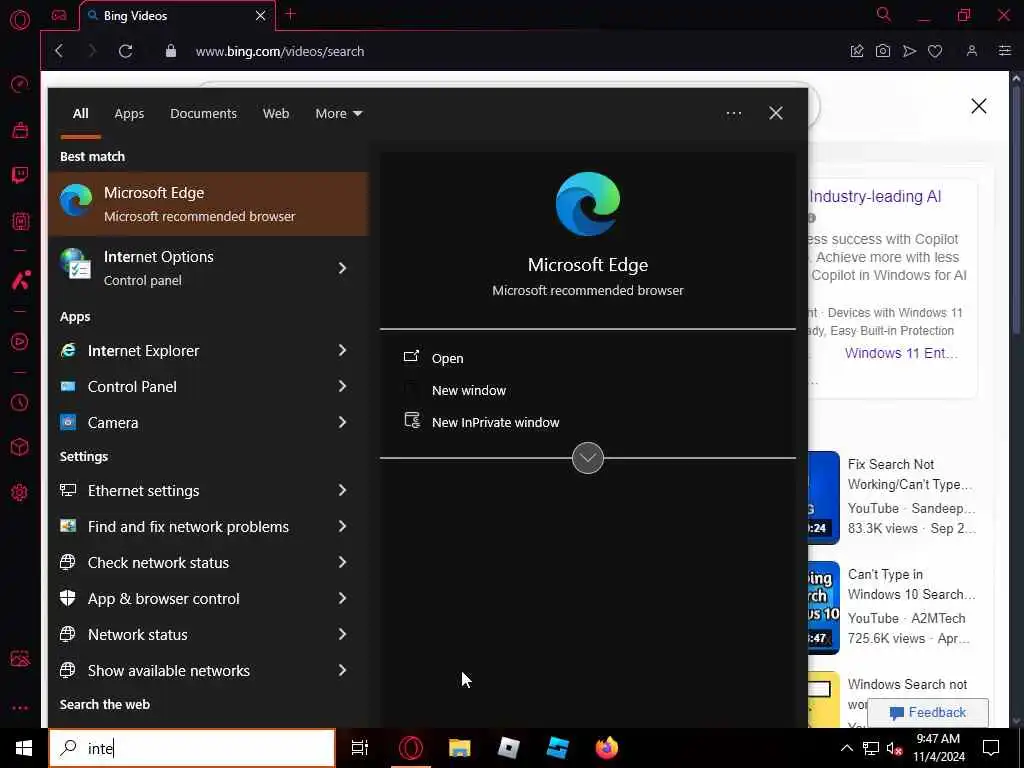Open File Explorer from taskbar

460,748
